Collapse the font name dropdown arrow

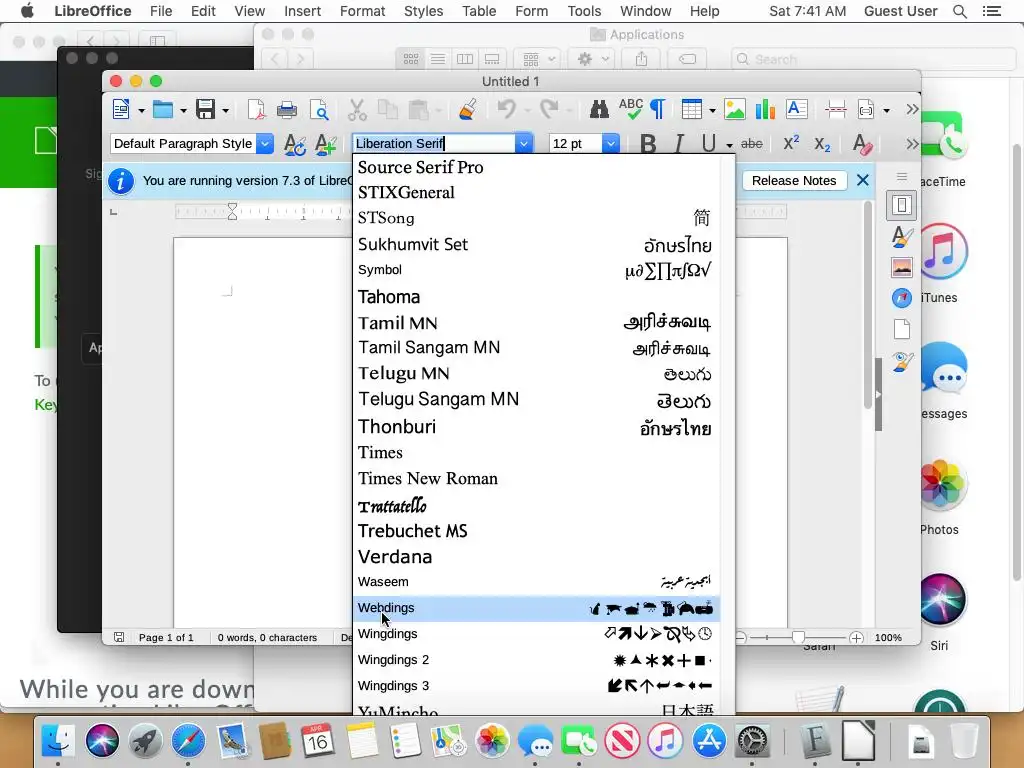point(524,144)
